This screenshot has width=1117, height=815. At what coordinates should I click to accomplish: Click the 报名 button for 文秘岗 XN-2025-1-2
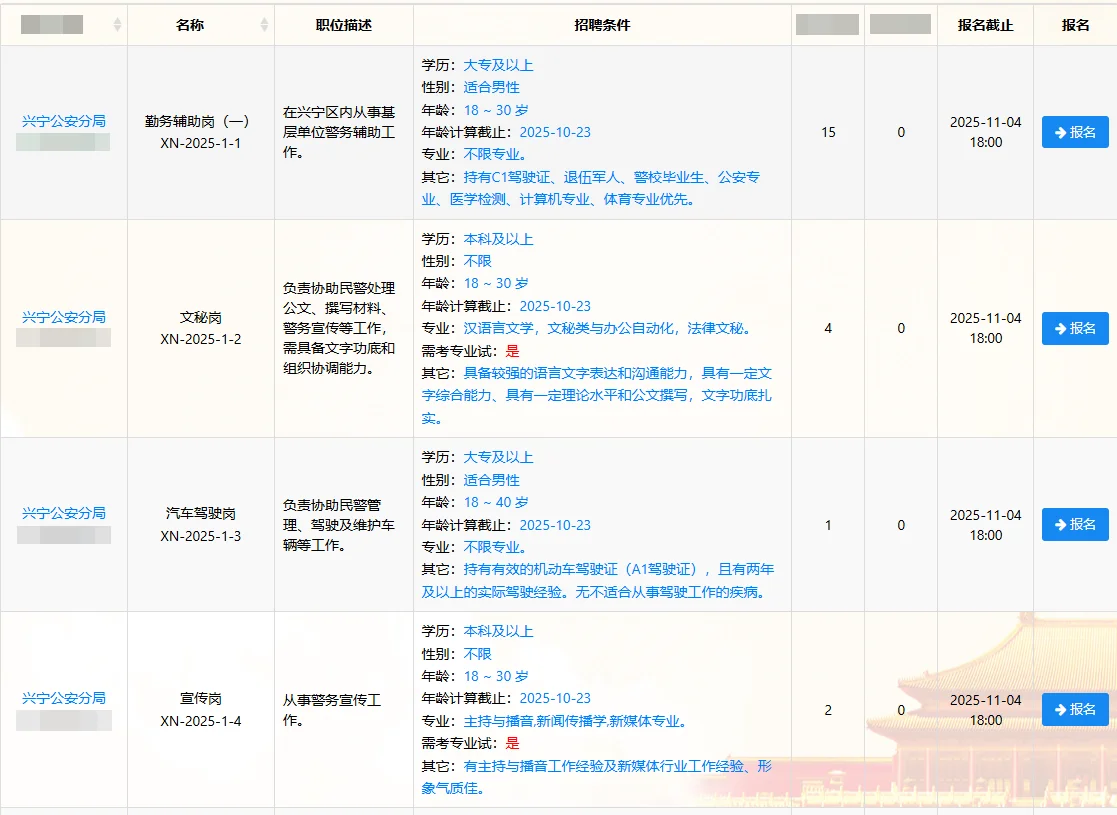(x=1075, y=328)
